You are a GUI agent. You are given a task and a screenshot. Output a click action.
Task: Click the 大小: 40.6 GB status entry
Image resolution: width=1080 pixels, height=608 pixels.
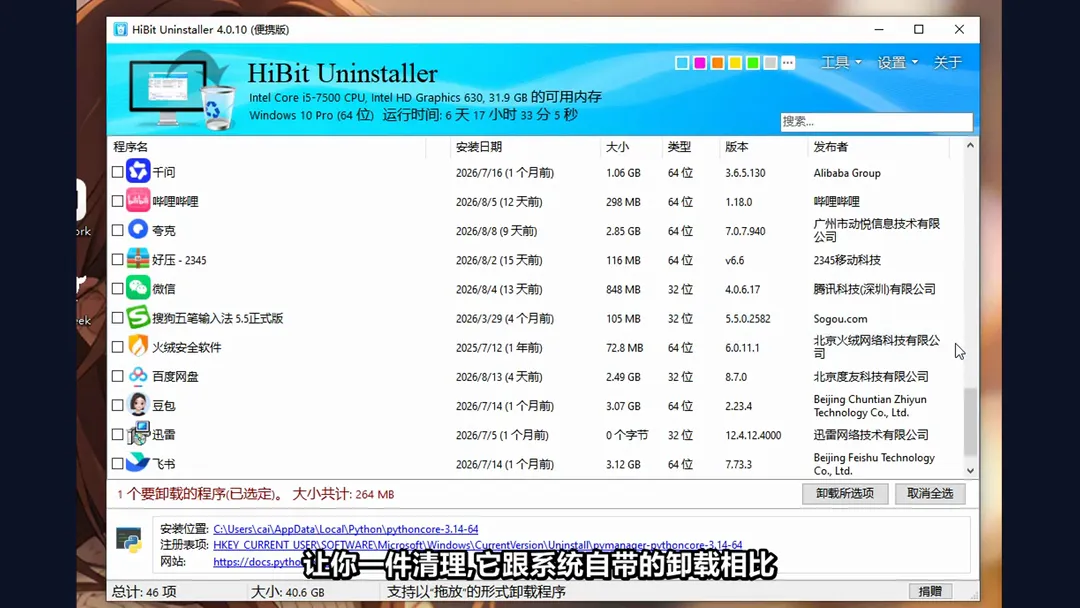pos(287,591)
